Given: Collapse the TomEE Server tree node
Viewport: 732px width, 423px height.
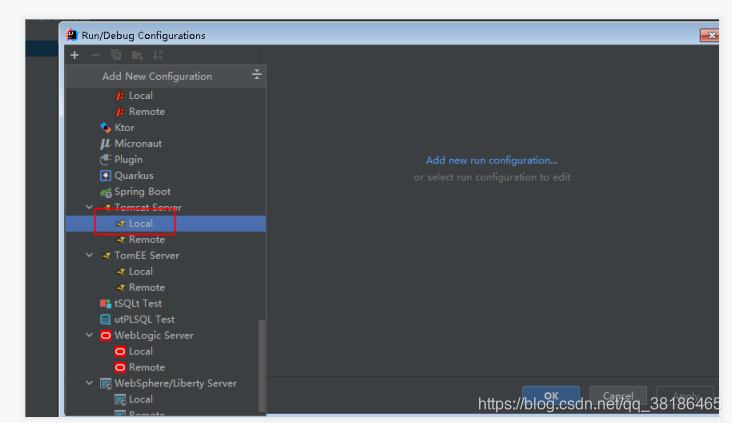Looking at the screenshot, I should tap(89, 255).
